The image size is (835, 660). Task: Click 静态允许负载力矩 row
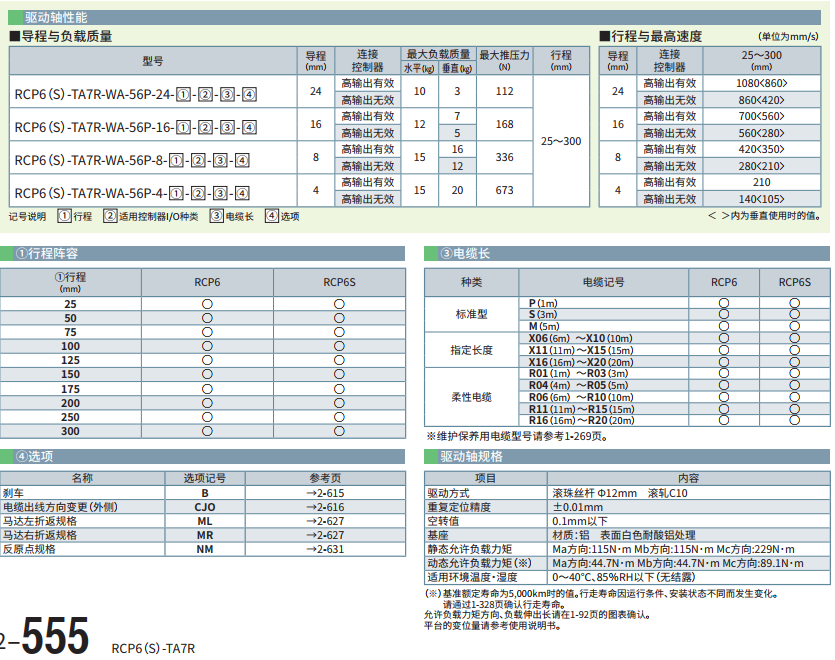(x=627, y=549)
